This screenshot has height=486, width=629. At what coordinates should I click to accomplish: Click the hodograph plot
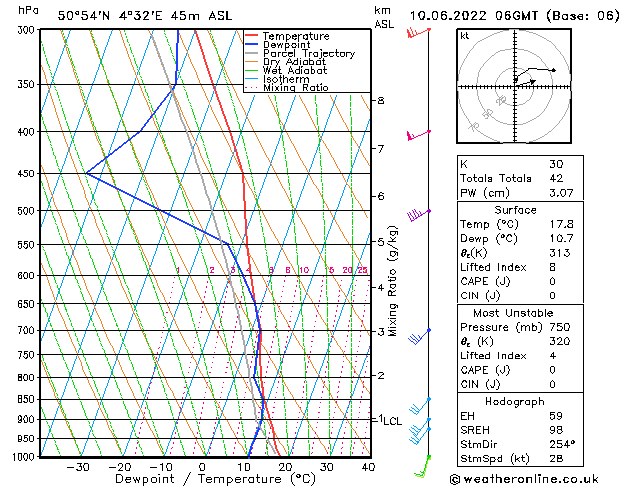(514, 86)
